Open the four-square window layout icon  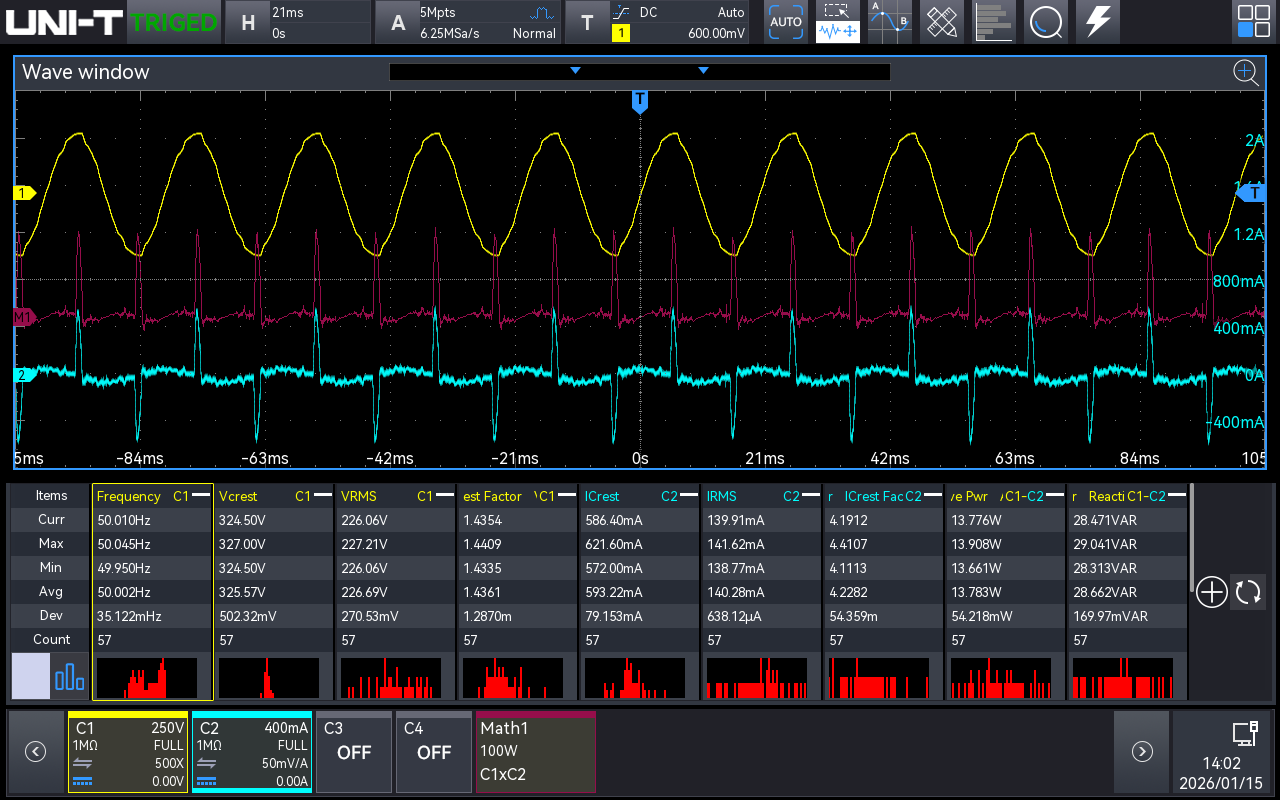(x=1253, y=21)
